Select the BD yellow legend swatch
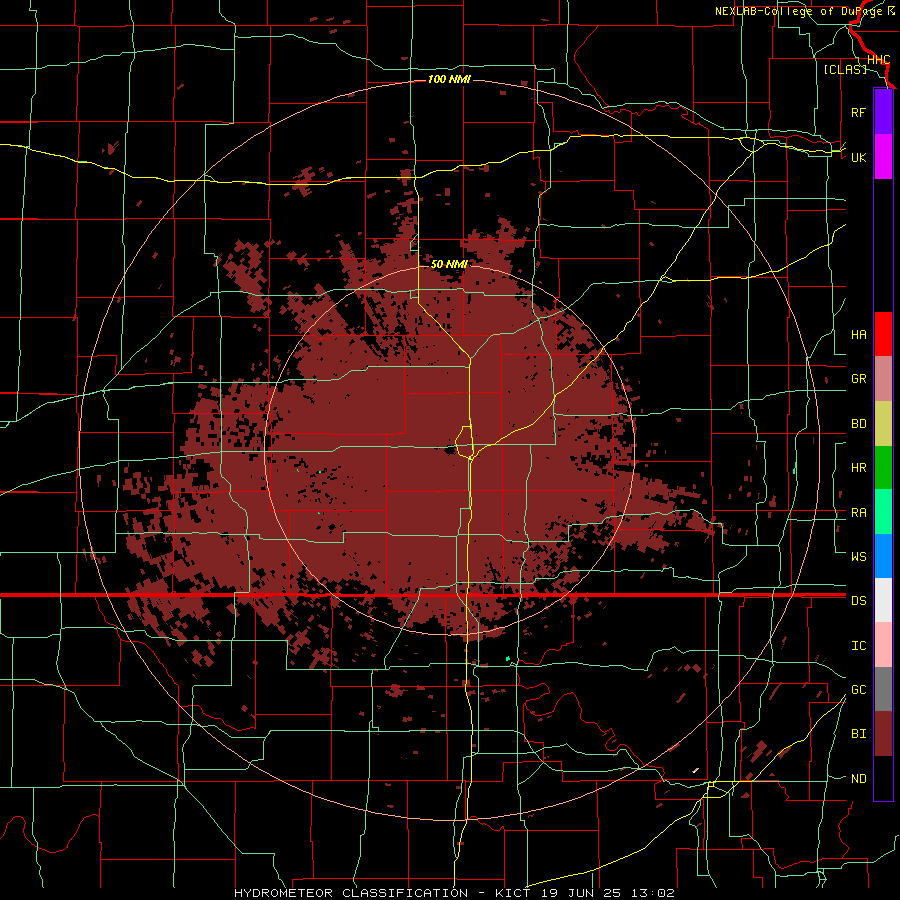The height and width of the screenshot is (900, 900). pyautogui.click(x=883, y=424)
